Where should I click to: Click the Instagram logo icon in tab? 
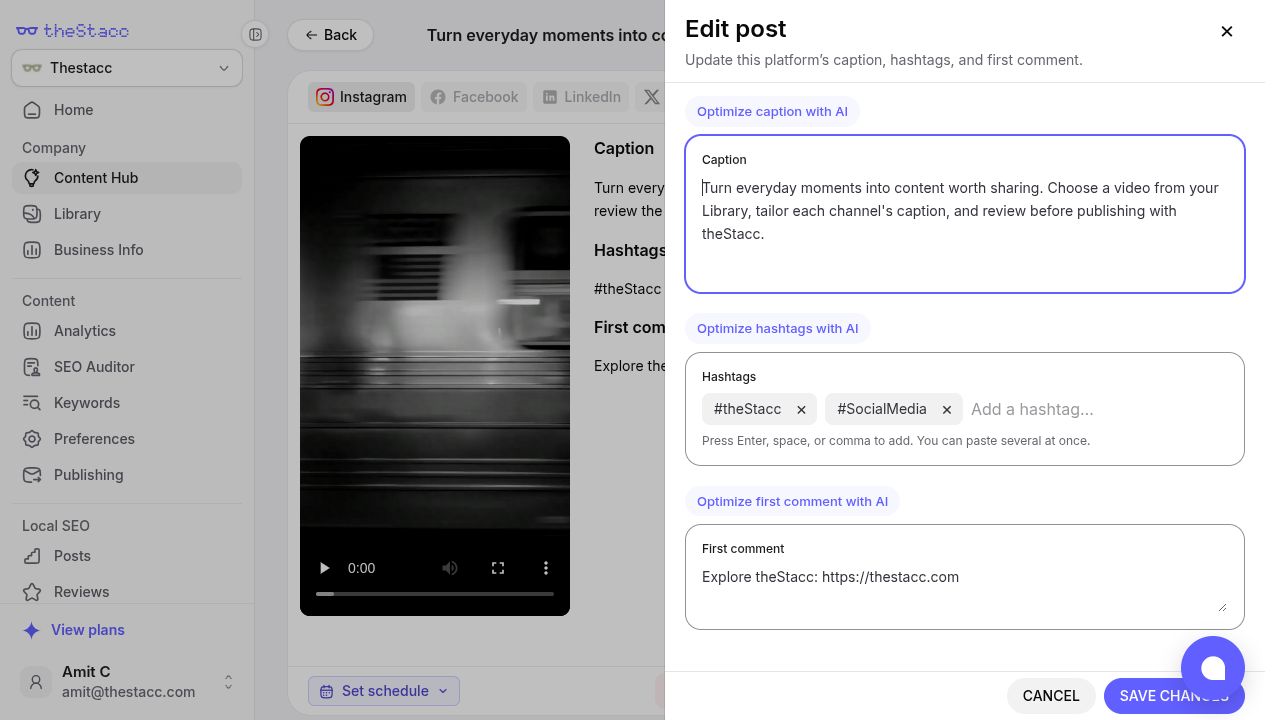tap(325, 97)
